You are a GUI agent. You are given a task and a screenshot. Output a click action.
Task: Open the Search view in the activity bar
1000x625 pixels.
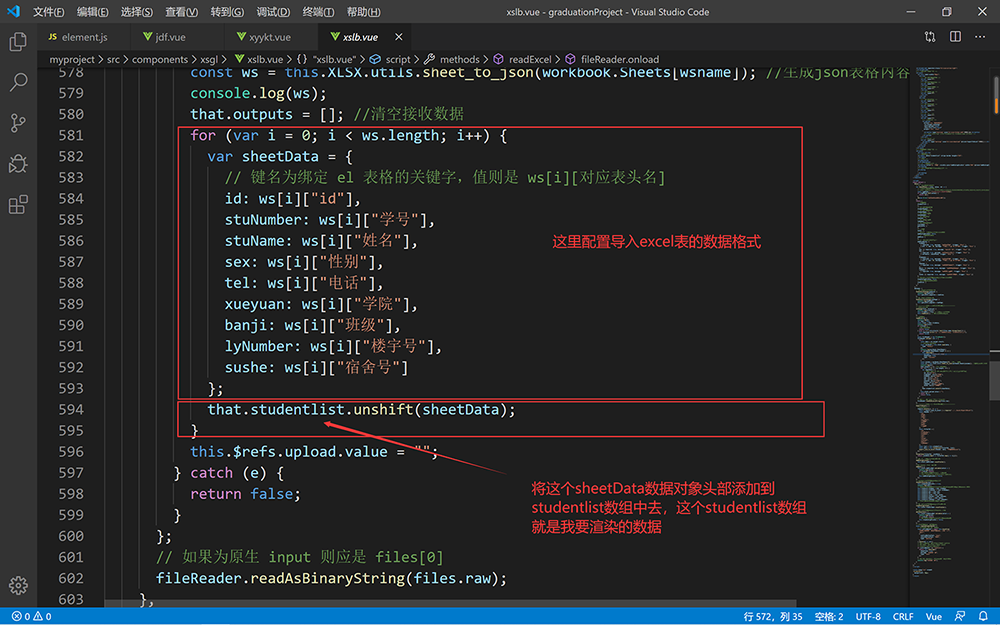[17, 82]
